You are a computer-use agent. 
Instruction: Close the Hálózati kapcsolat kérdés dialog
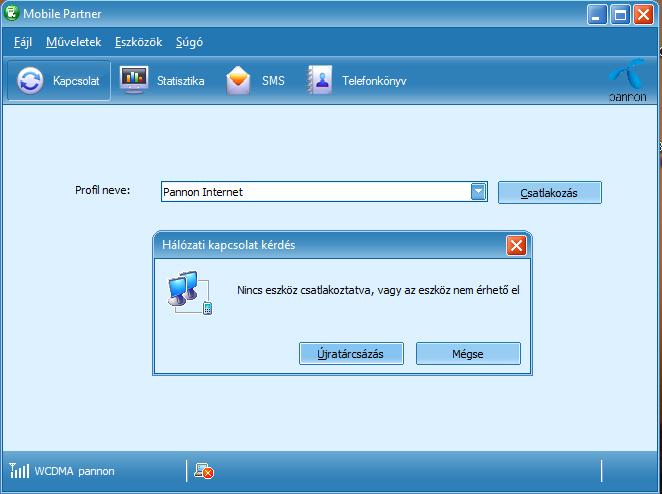pos(516,245)
